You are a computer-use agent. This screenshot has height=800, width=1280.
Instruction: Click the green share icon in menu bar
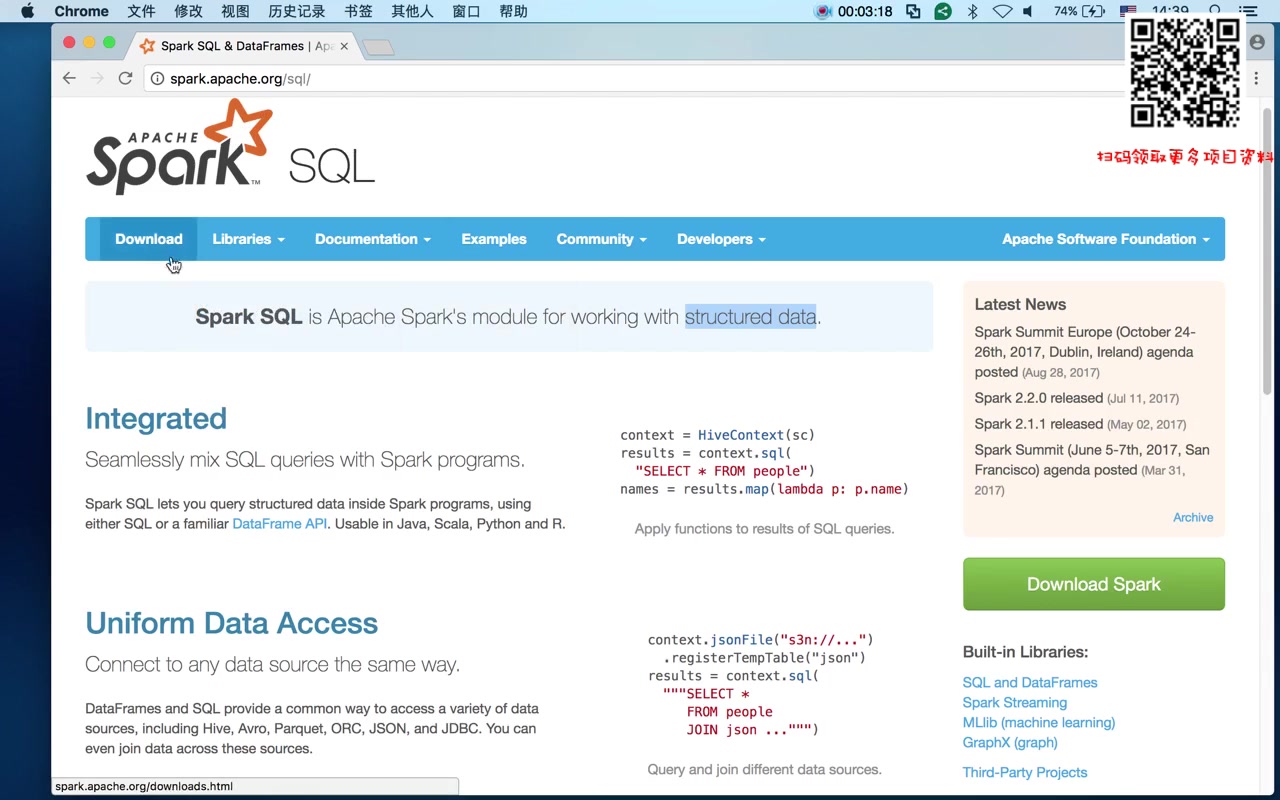pos(943,11)
